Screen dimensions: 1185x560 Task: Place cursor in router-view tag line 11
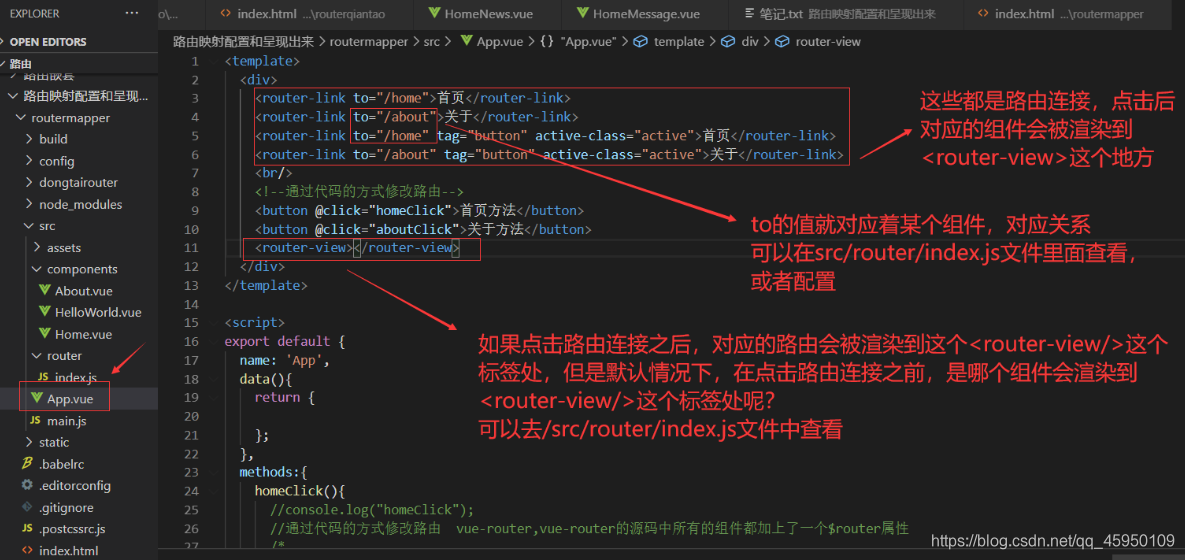tap(357, 248)
